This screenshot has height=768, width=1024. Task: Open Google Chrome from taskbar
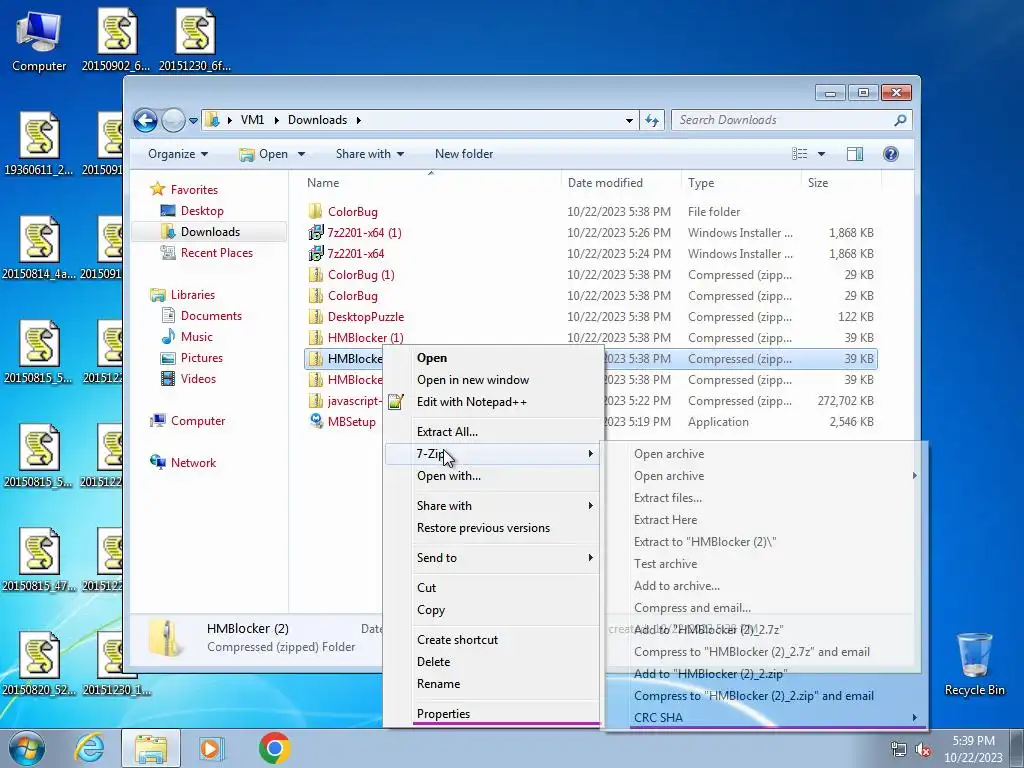(274, 748)
